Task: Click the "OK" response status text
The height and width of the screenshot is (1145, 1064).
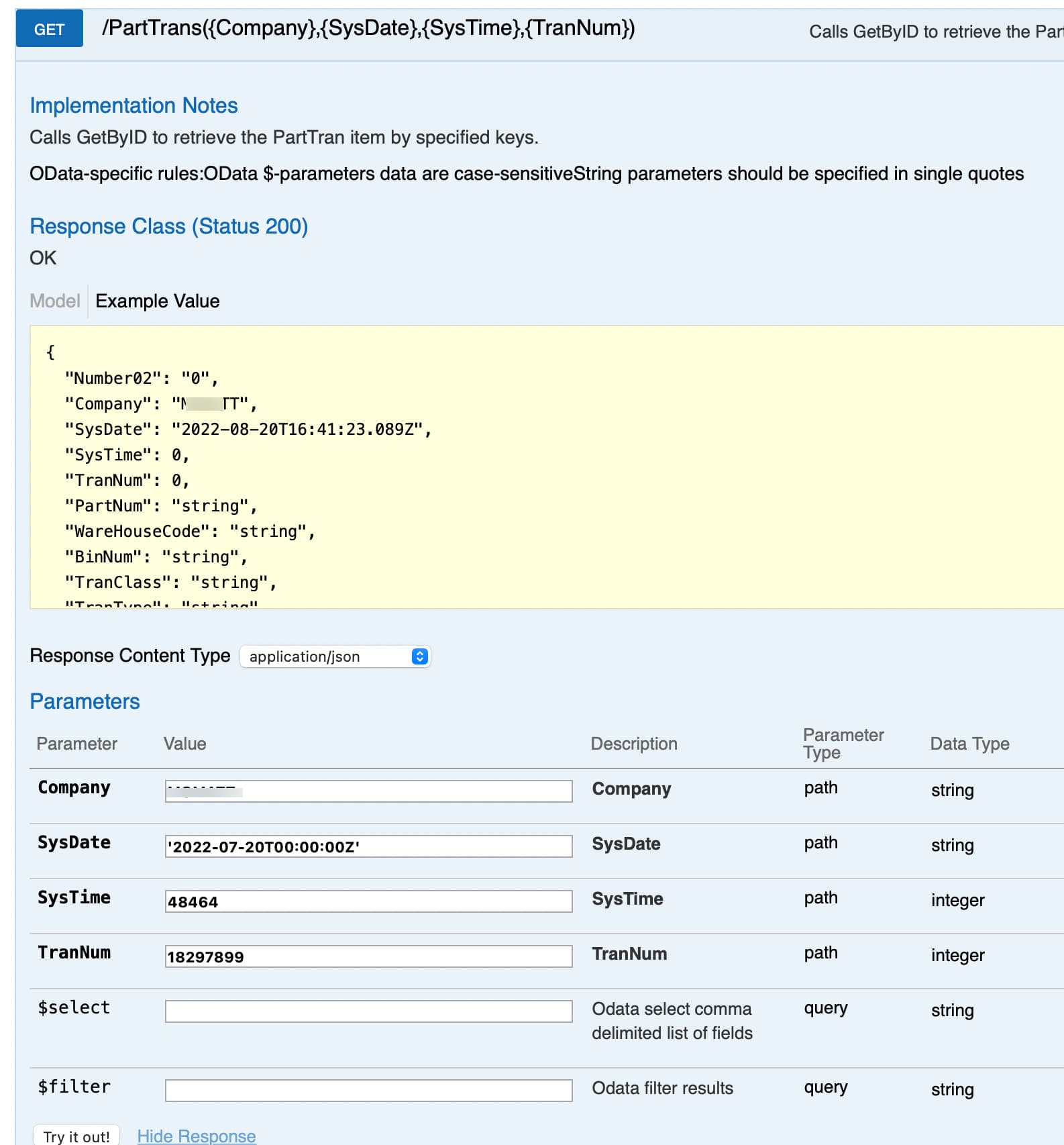Action: tap(43, 258)
